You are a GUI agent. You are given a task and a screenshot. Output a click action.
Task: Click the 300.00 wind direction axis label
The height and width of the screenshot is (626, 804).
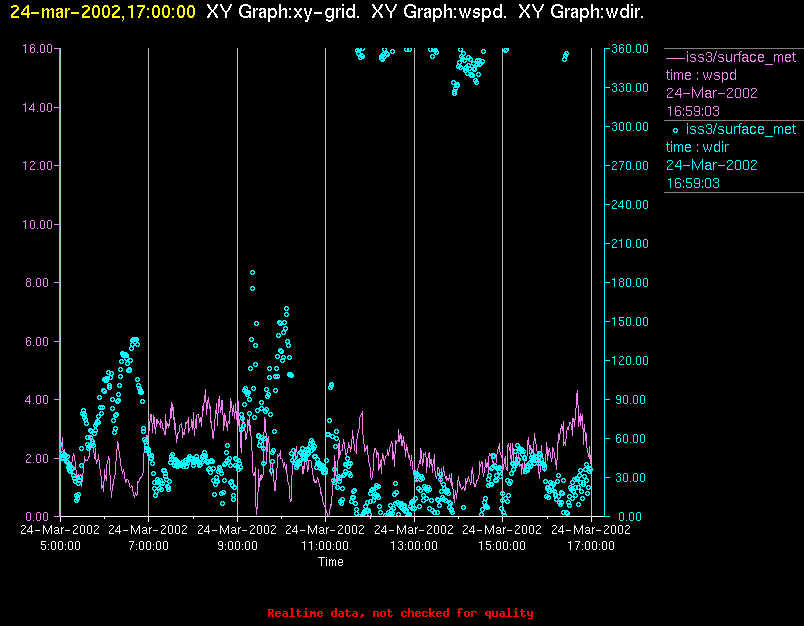pos(630,127)
